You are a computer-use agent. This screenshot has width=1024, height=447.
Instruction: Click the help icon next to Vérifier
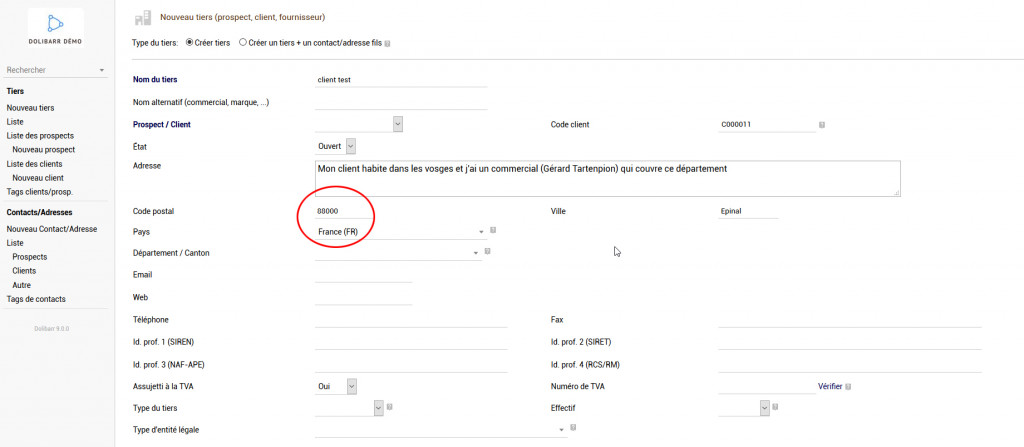pyautogui.click(x=848, y=386)
